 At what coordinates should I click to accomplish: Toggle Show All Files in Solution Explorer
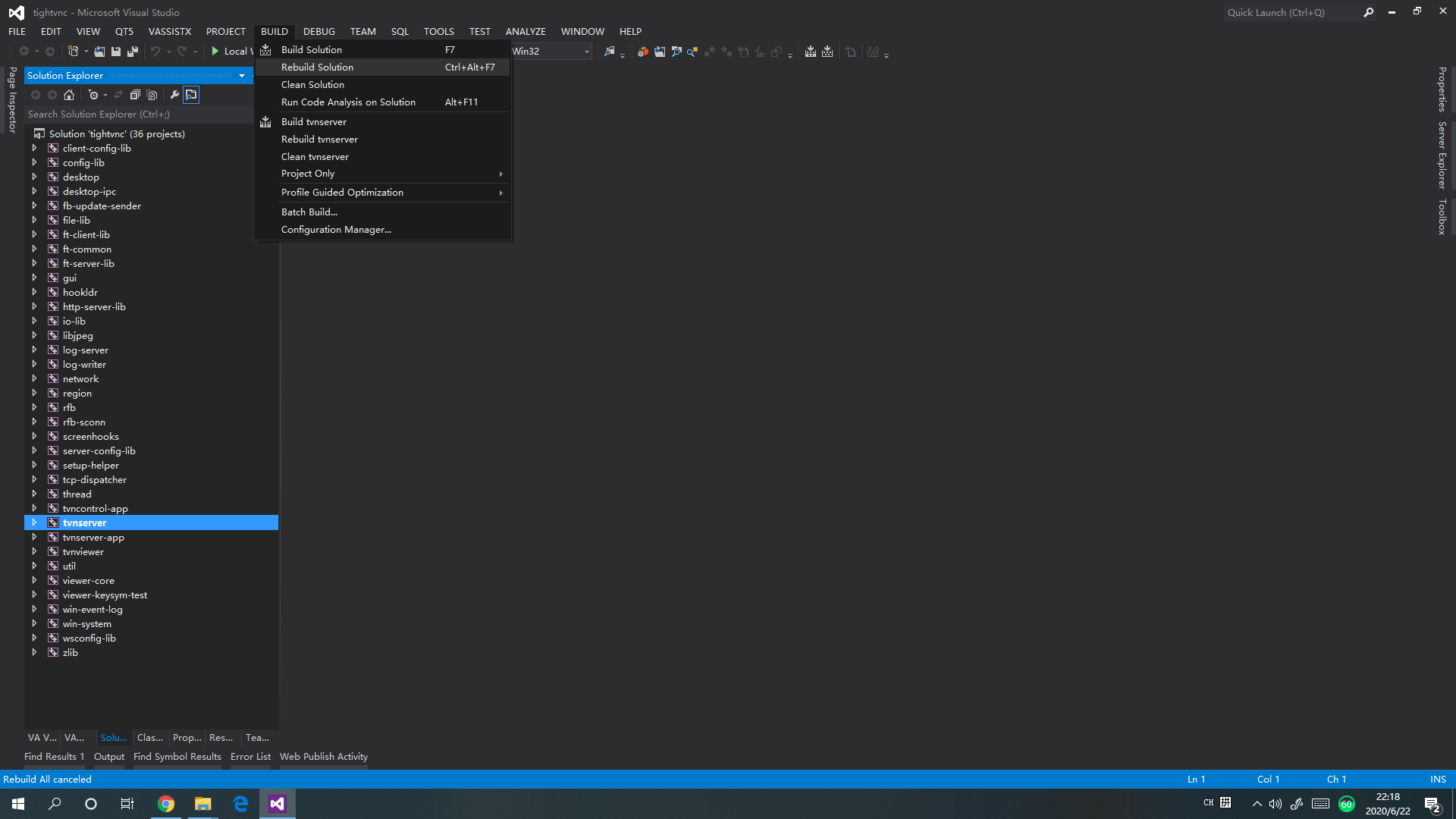pyautogui.click(x=152, y=95)
